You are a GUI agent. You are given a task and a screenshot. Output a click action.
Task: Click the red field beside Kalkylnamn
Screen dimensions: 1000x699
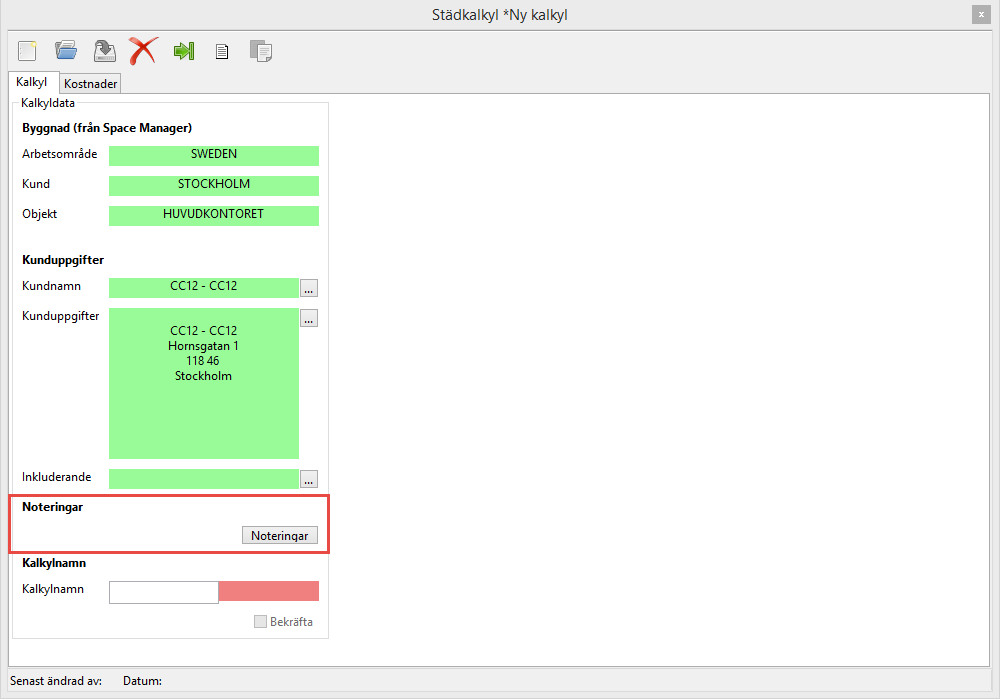[268, 591]
